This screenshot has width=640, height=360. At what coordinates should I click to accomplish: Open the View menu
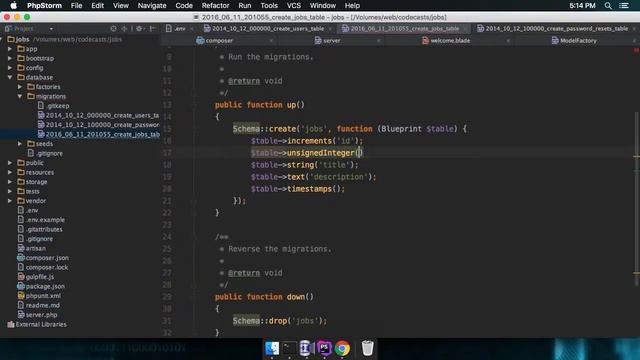120,5
